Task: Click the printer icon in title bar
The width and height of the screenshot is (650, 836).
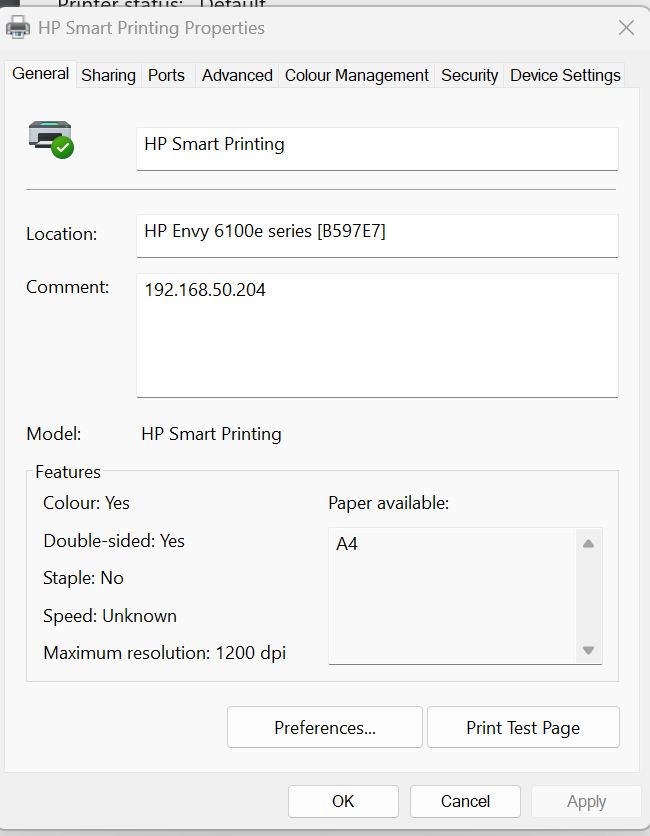Action: pos(18,27)
